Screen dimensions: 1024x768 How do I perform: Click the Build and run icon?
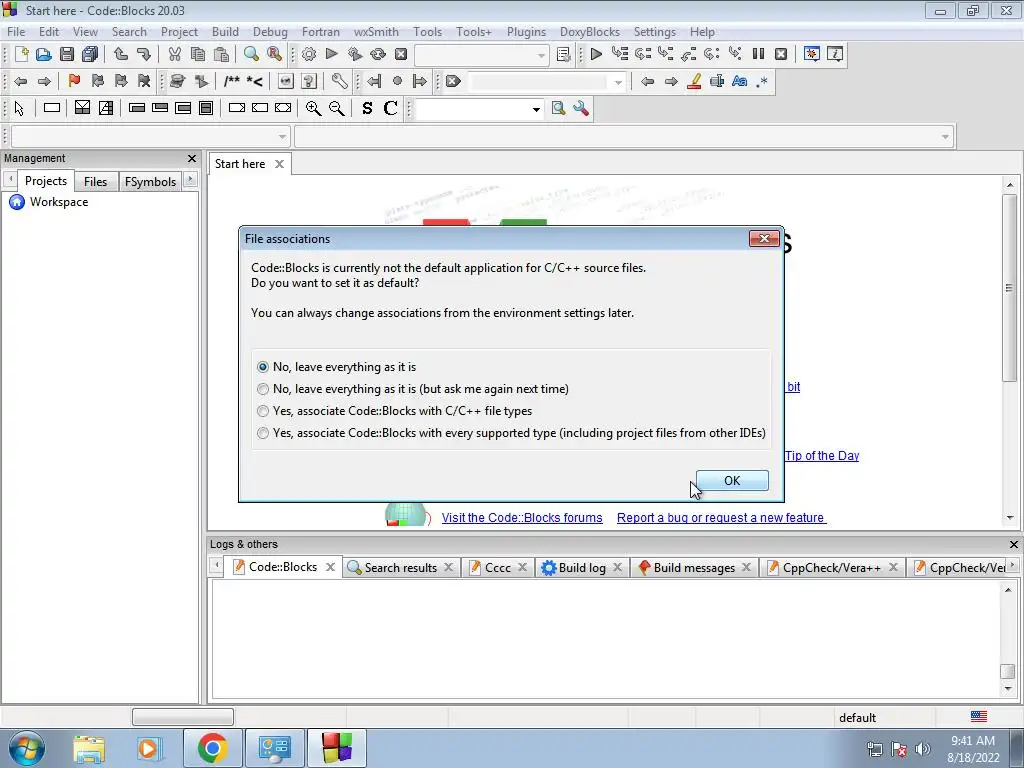coord(355,54)
